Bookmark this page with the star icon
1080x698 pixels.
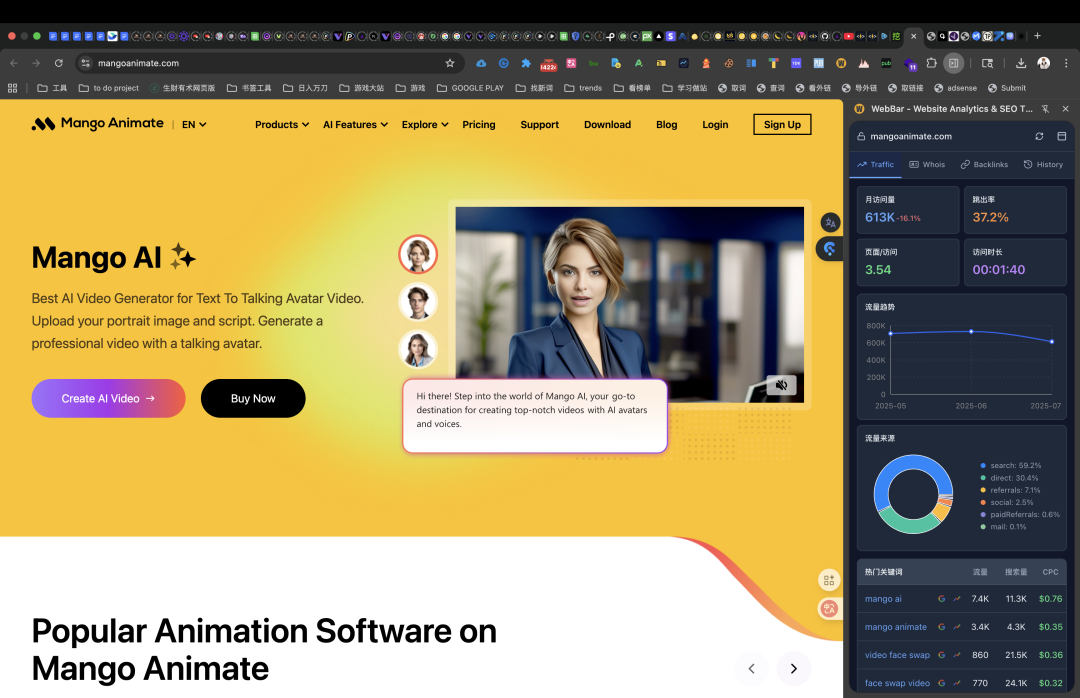coord(450,63)
